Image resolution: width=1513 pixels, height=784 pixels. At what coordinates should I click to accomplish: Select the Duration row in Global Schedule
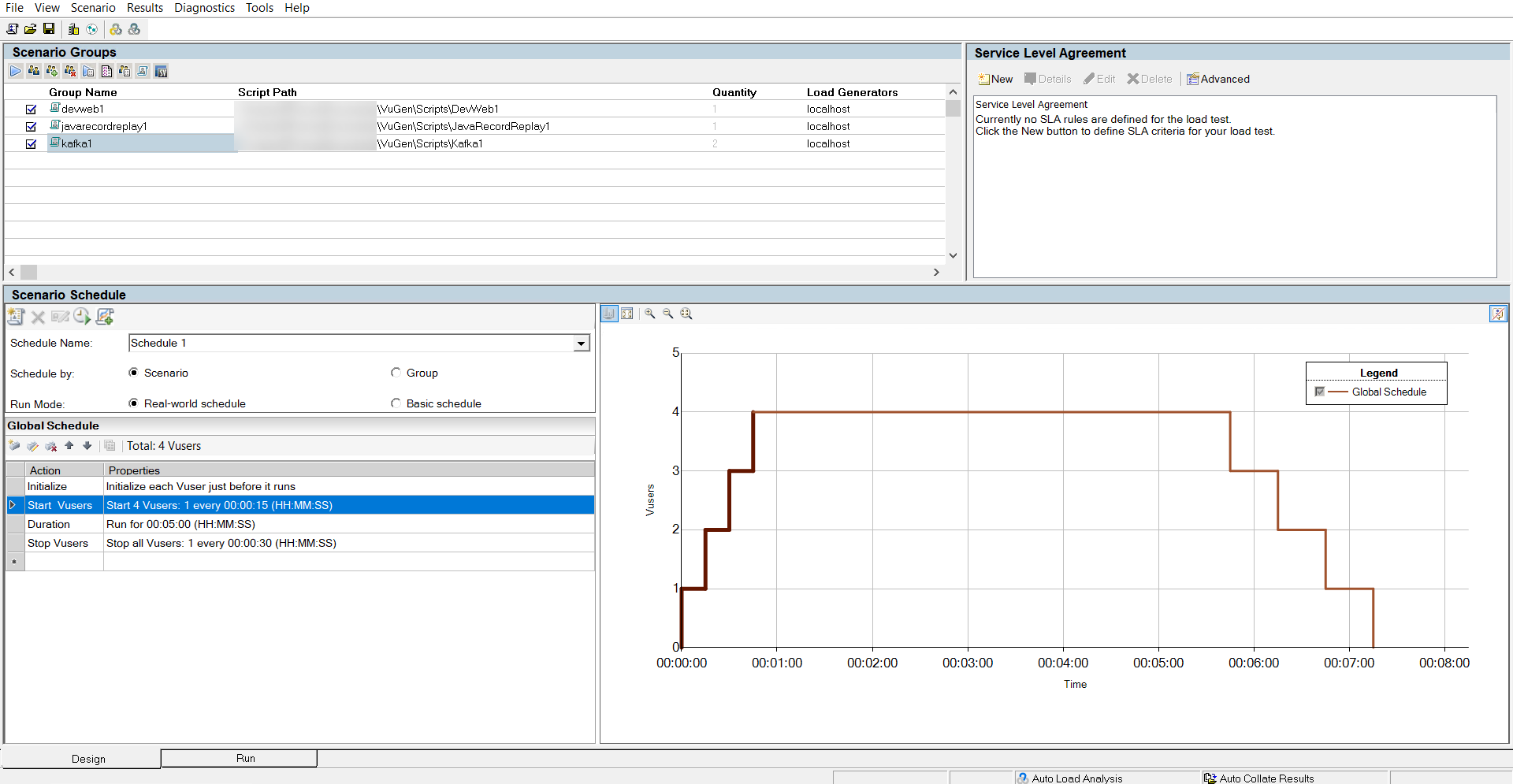coord(49,524)
